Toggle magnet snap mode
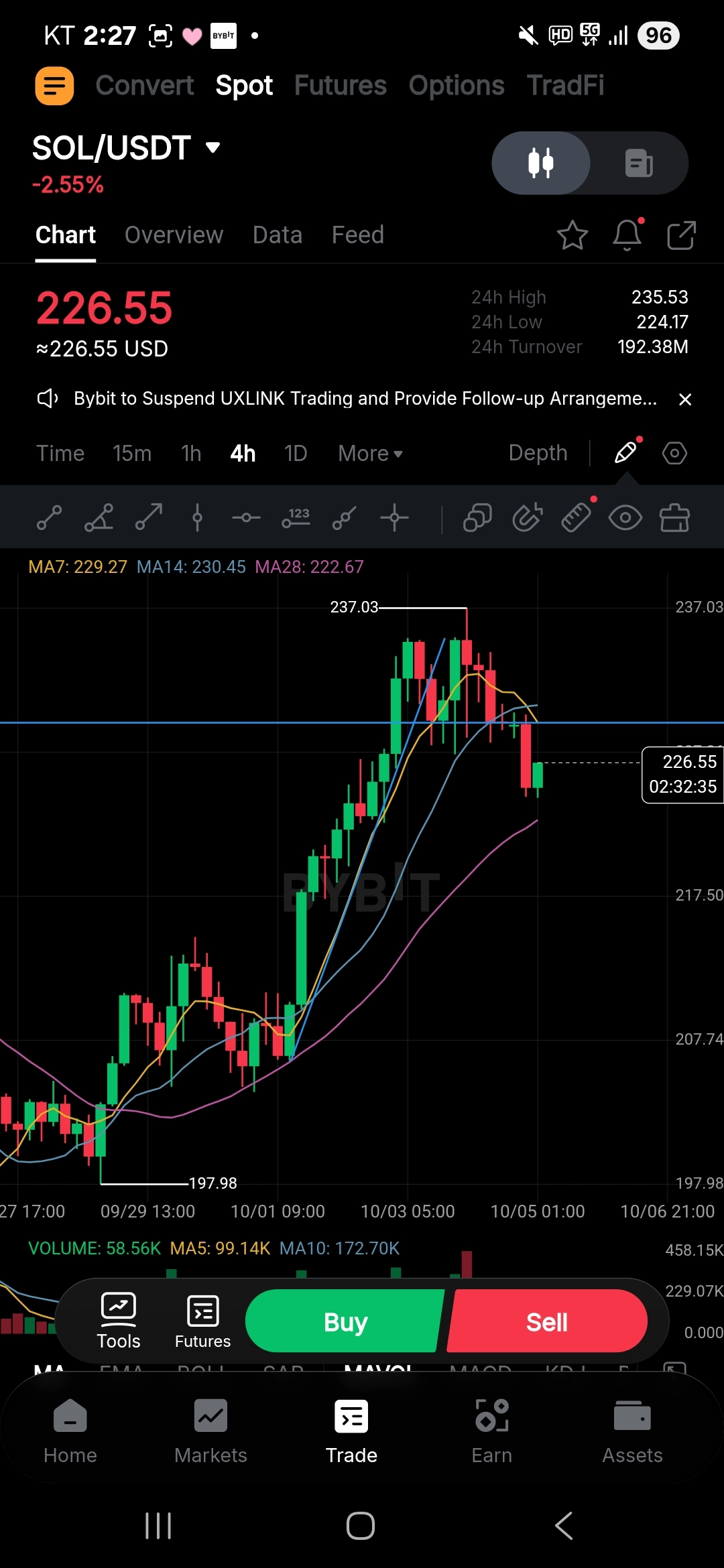The width and height of the screenshot is (724, 1568). coord(528,518)
